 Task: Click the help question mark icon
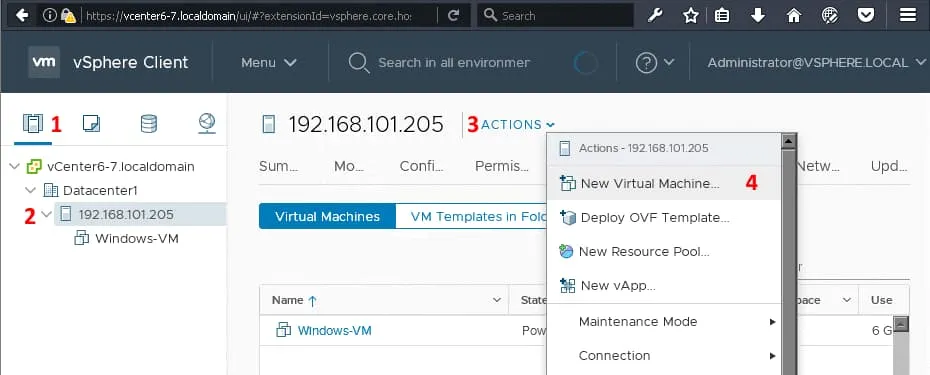(646, 62)
